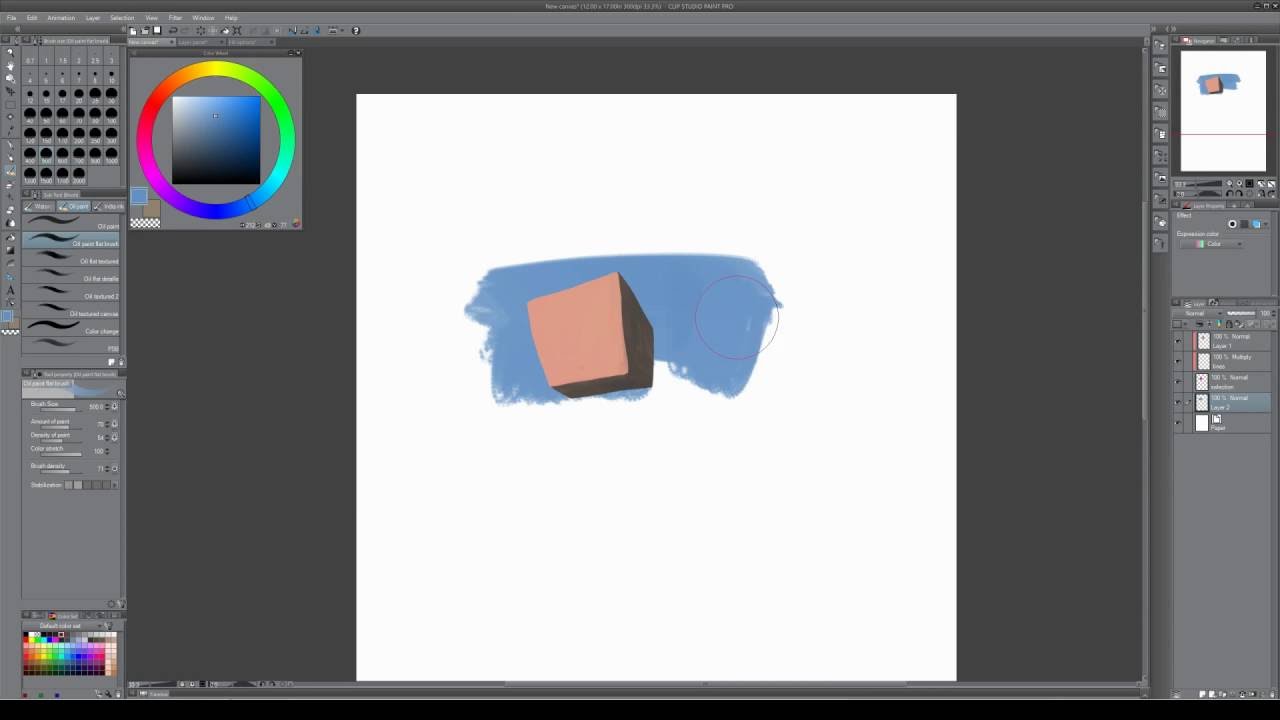Enable the transparent color checker swatch
The width and height of the screenshot is (1280, 720).
point(145,222)
